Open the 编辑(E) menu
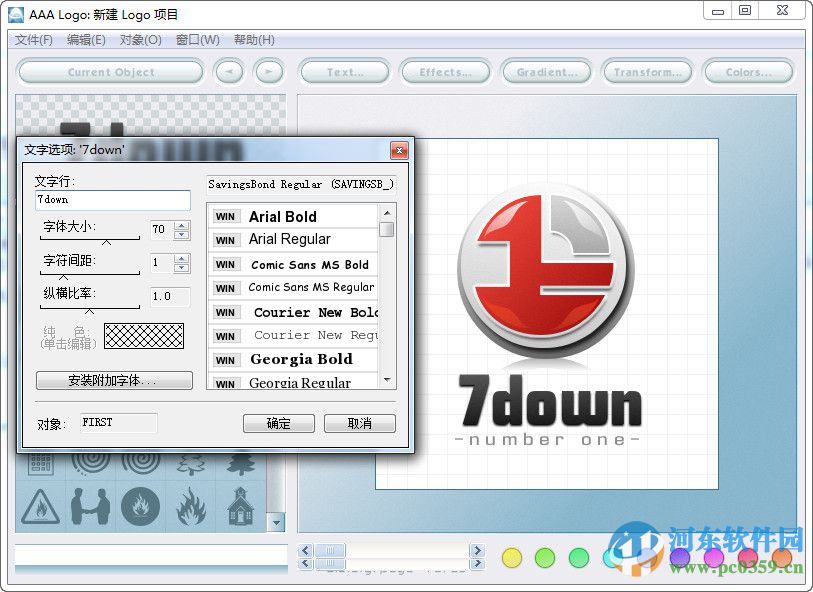 [x=86, y=40]
